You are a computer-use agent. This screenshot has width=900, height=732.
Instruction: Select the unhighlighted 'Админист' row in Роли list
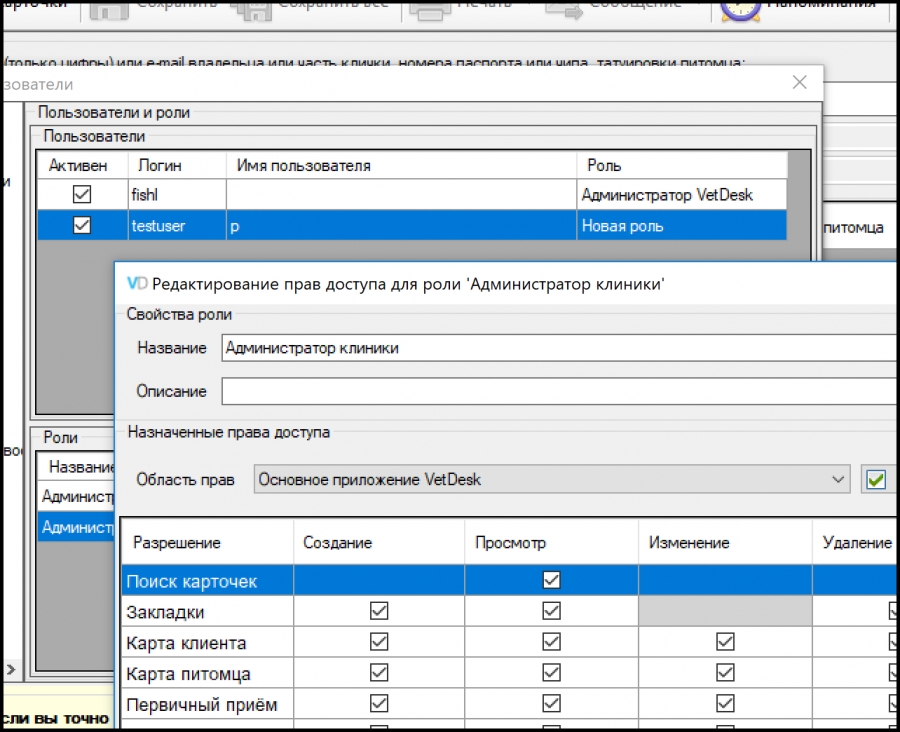tap(76, 496)
